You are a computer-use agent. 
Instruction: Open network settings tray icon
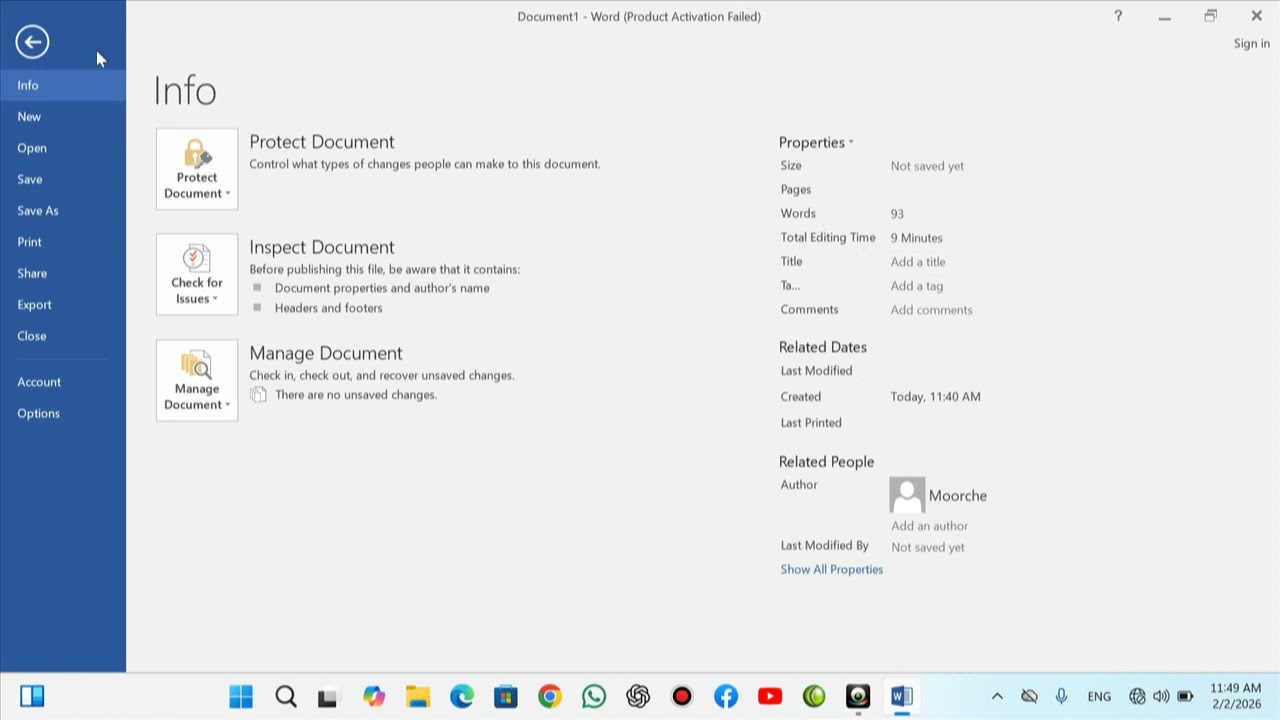(x=1137, y=696)
